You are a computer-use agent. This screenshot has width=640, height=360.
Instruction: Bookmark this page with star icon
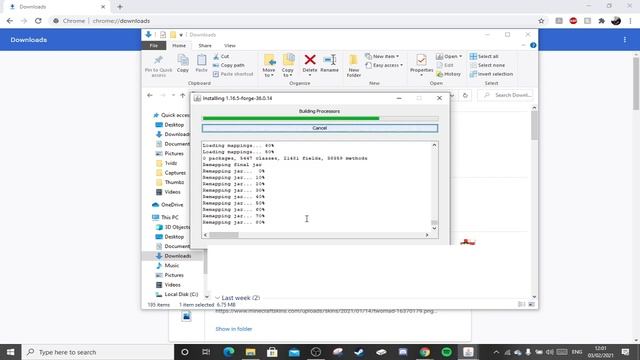tap(541, 21)
